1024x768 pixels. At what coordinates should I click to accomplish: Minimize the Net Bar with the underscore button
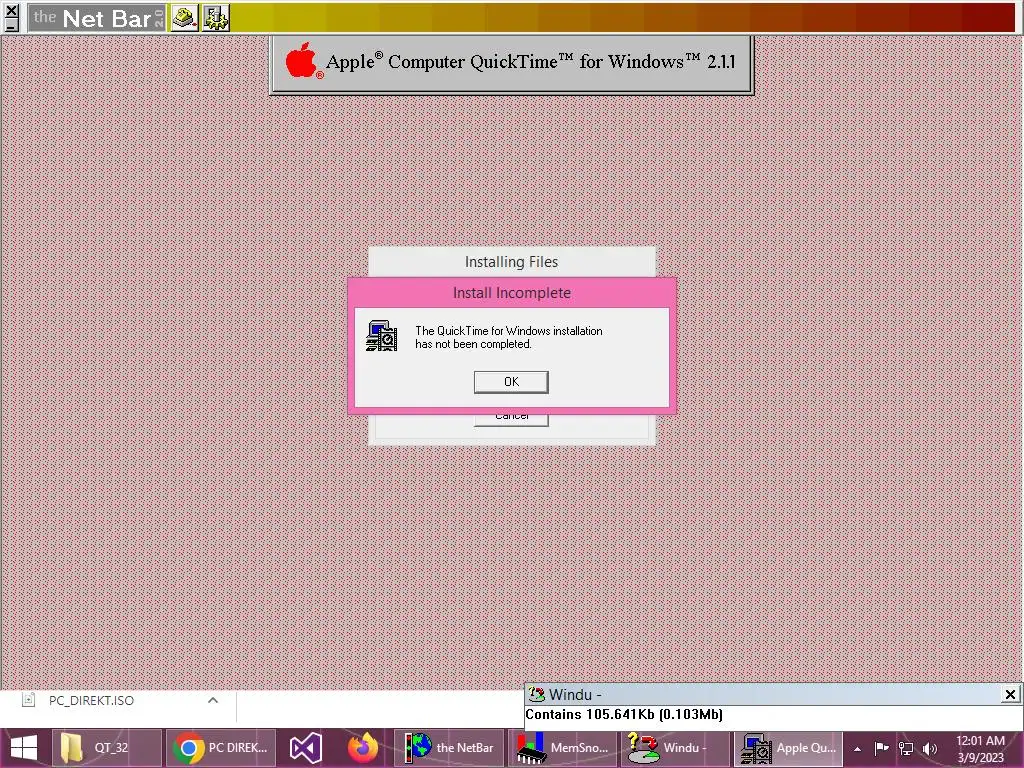click(11, 25)
